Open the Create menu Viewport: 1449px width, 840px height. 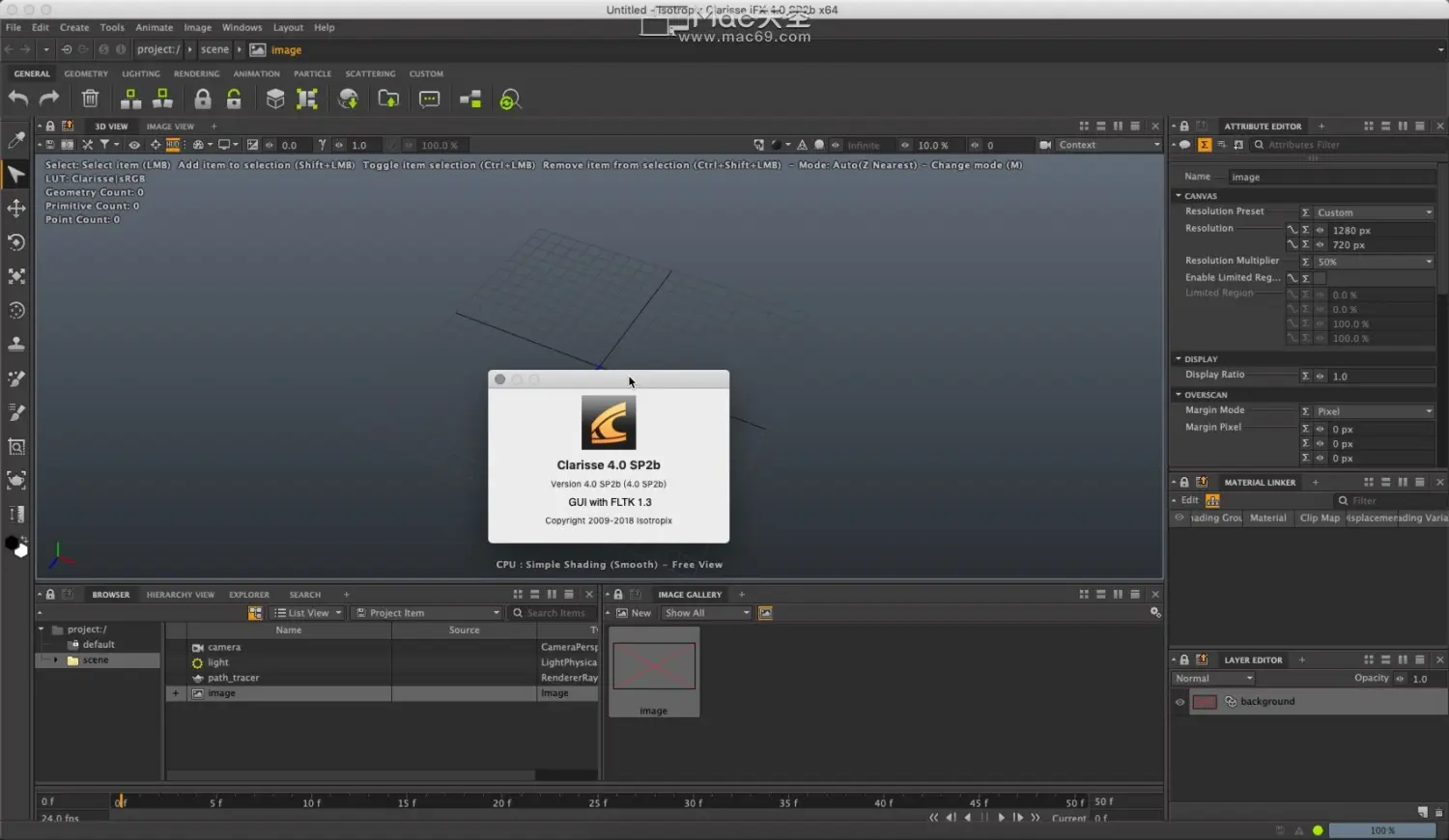pos(74,27)
